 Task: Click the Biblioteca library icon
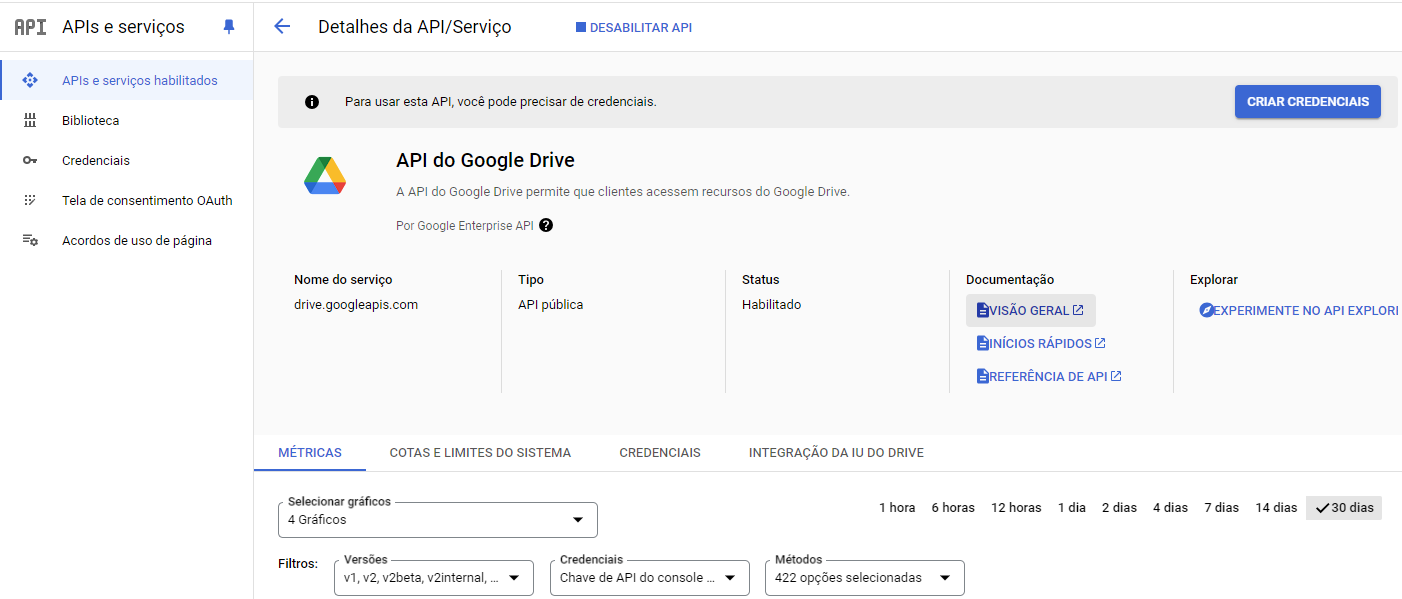pos(30,120)
